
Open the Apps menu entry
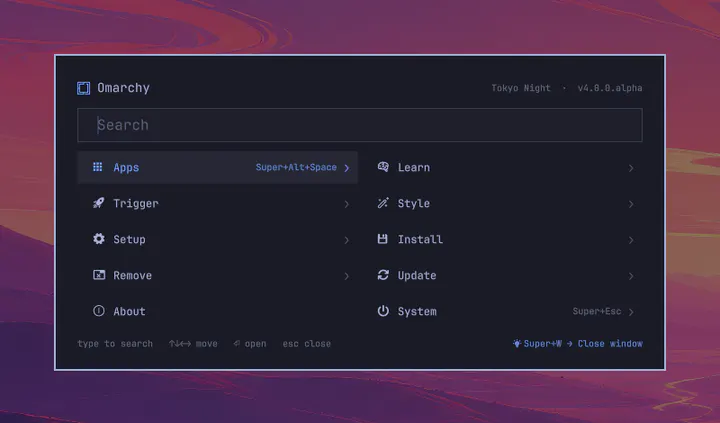(218, 168)
